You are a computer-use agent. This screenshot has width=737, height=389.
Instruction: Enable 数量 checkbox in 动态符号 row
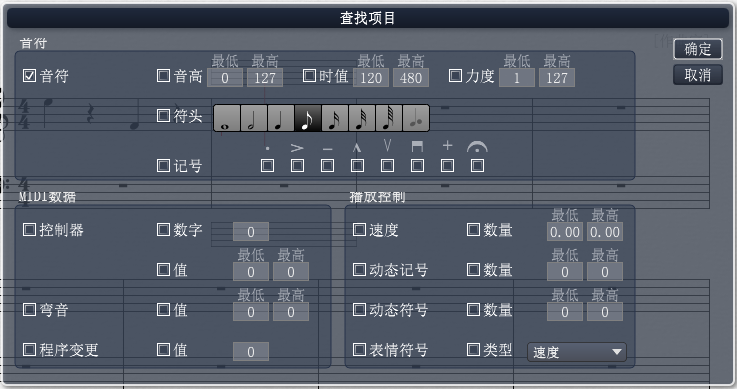[x=473, y=309]
